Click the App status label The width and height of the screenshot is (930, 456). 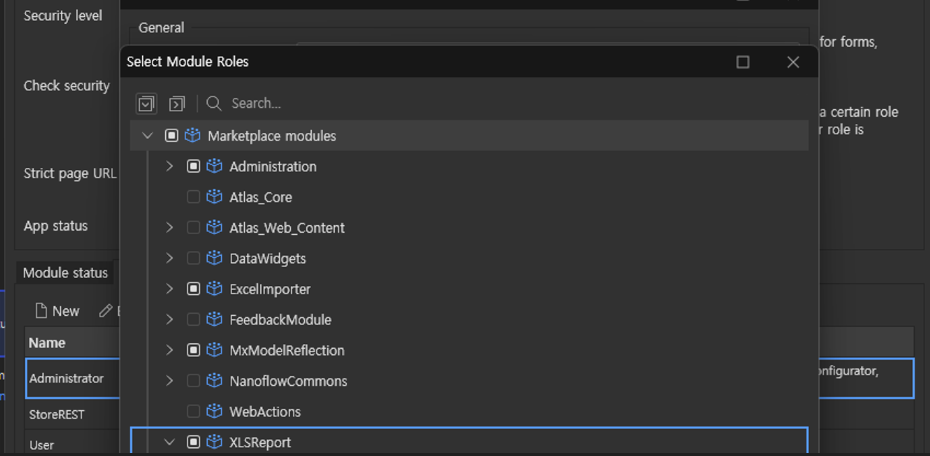tap(56, 226)
